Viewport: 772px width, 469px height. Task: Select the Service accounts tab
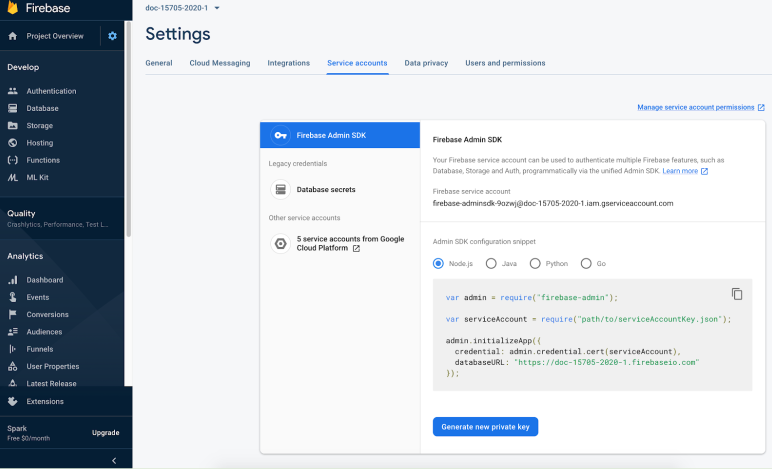[357, 63]
